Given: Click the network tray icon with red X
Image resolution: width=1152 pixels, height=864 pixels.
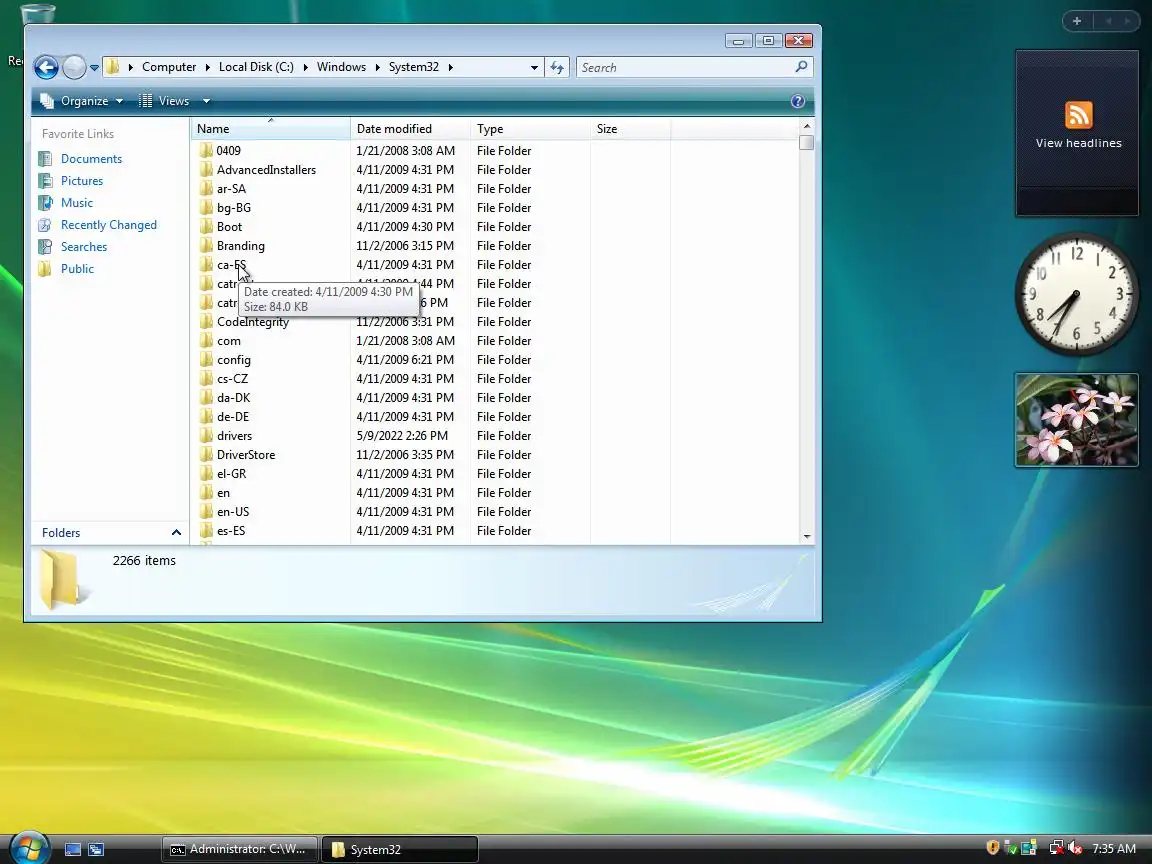Looking at the screenshot, I should [1056, 848].
